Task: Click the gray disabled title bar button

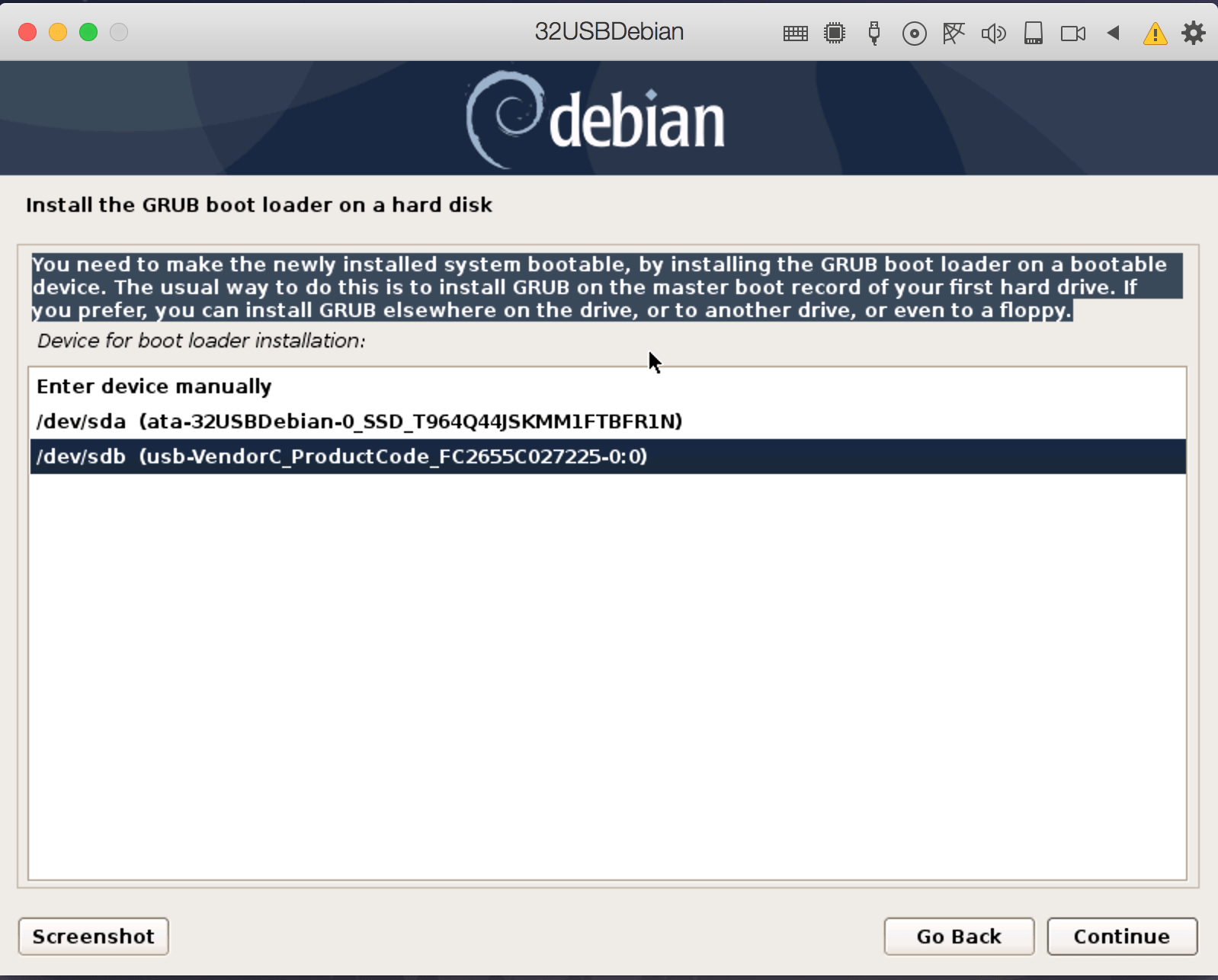Action: [119, 32]
